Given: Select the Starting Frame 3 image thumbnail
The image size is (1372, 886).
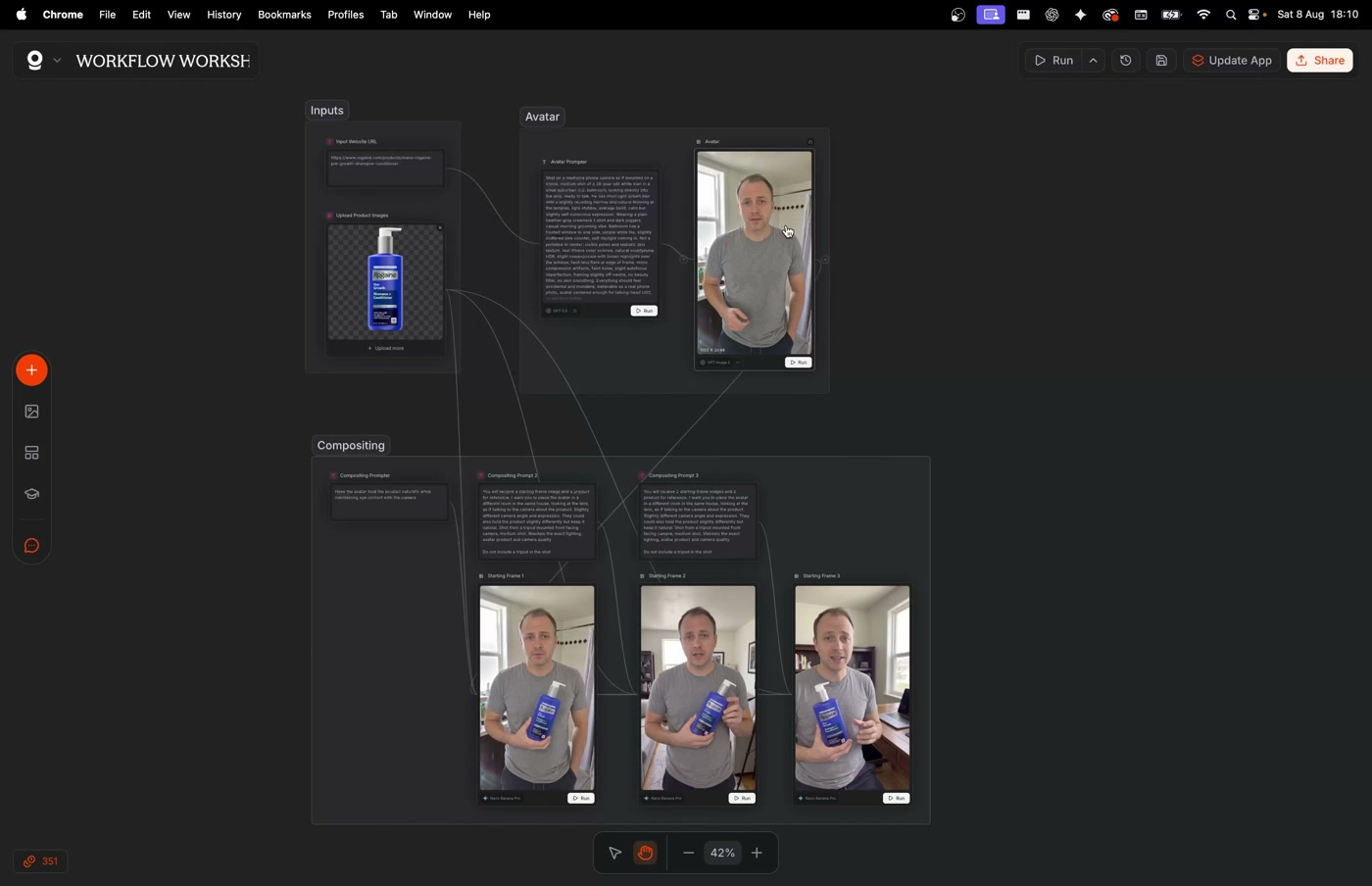Looking at the screenshot, I should pyautogui.click(x=853, y=688).
